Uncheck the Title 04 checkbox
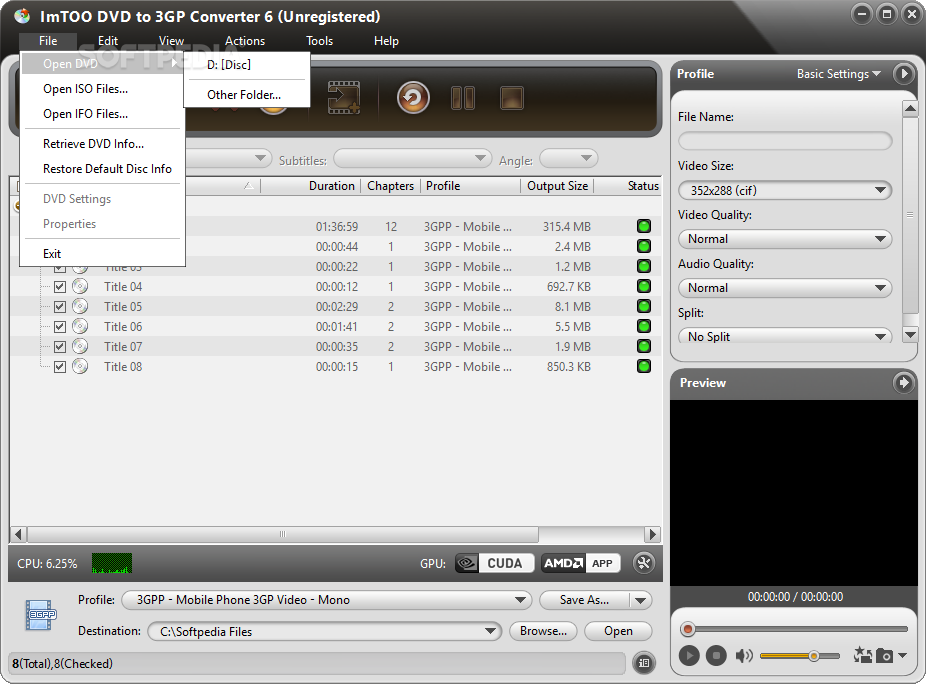Screen dimensions: 926x684 tap(60, 287)
